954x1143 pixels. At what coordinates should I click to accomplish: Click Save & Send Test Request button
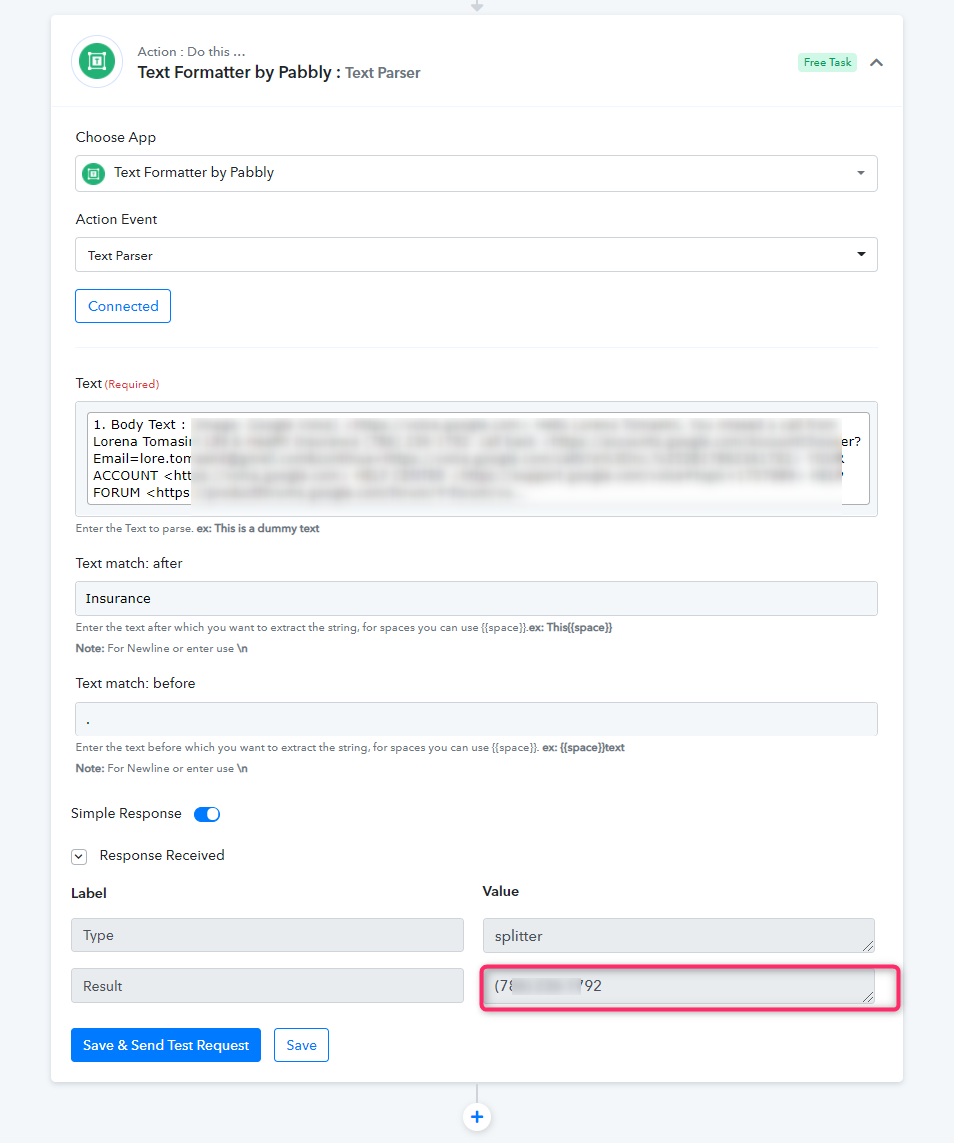166,1045
